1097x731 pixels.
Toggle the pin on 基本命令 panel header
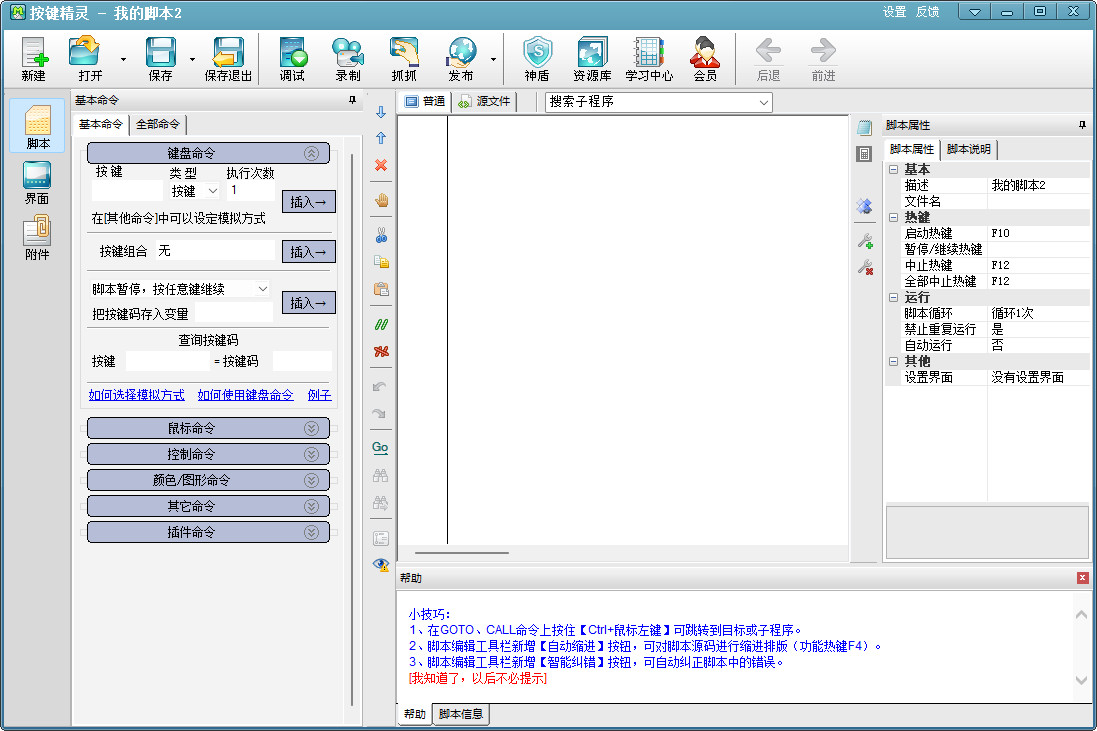tap(352, 100)
